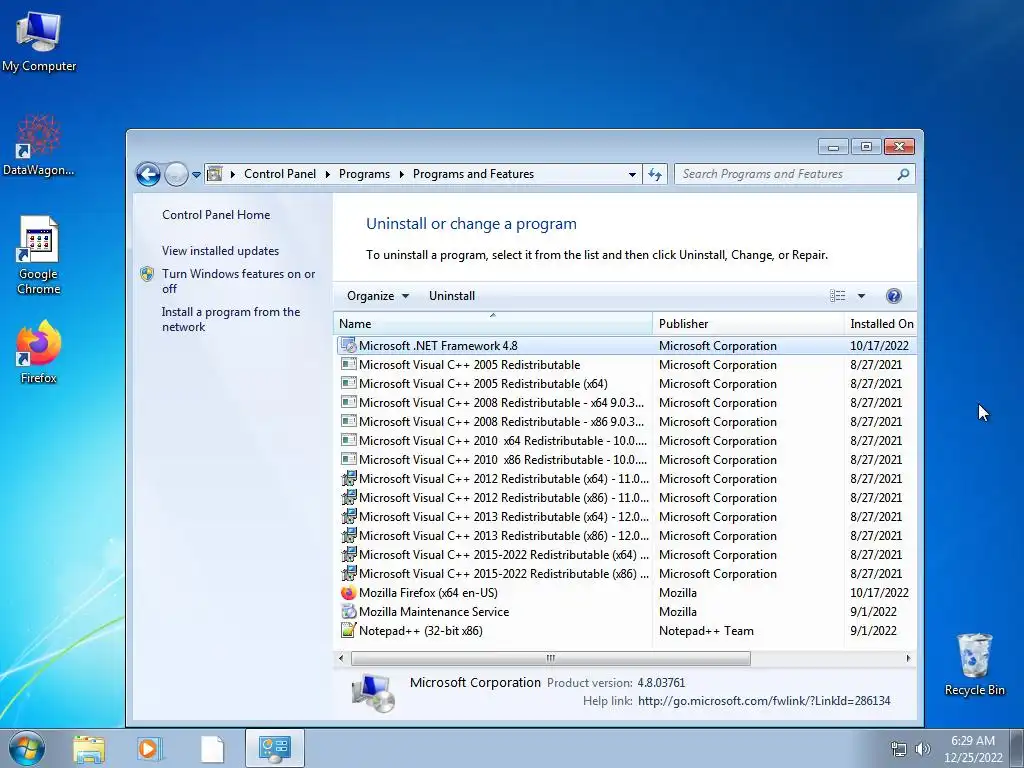Open Windows Explorer from taskbar
1024x768 pixels.
point(89,749)
